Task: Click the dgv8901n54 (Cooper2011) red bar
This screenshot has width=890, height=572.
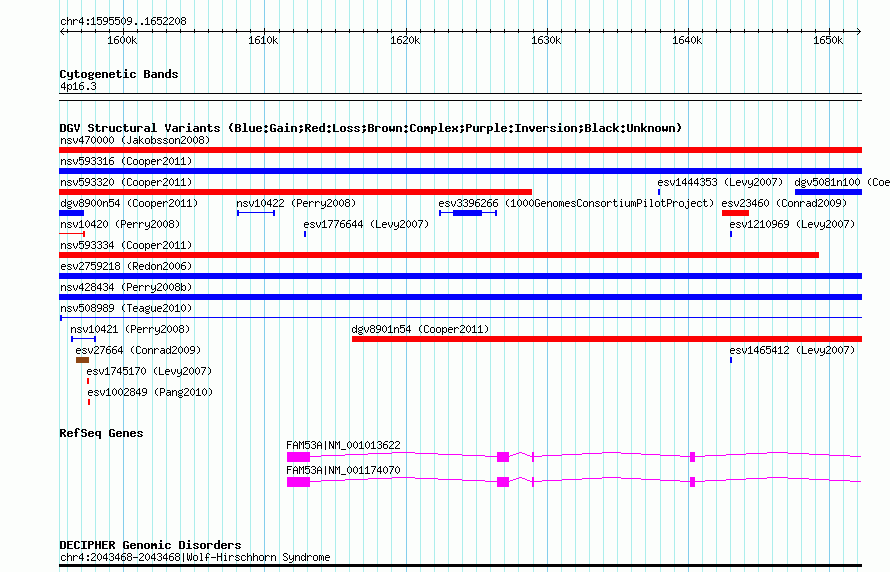Action: pyautogui.click(x=607, y=339)
